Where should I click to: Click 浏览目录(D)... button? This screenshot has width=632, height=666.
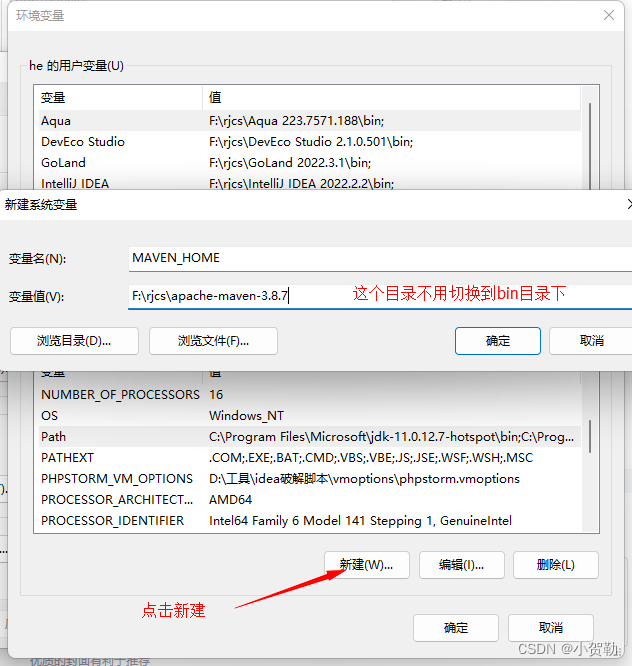pos(74,341)
